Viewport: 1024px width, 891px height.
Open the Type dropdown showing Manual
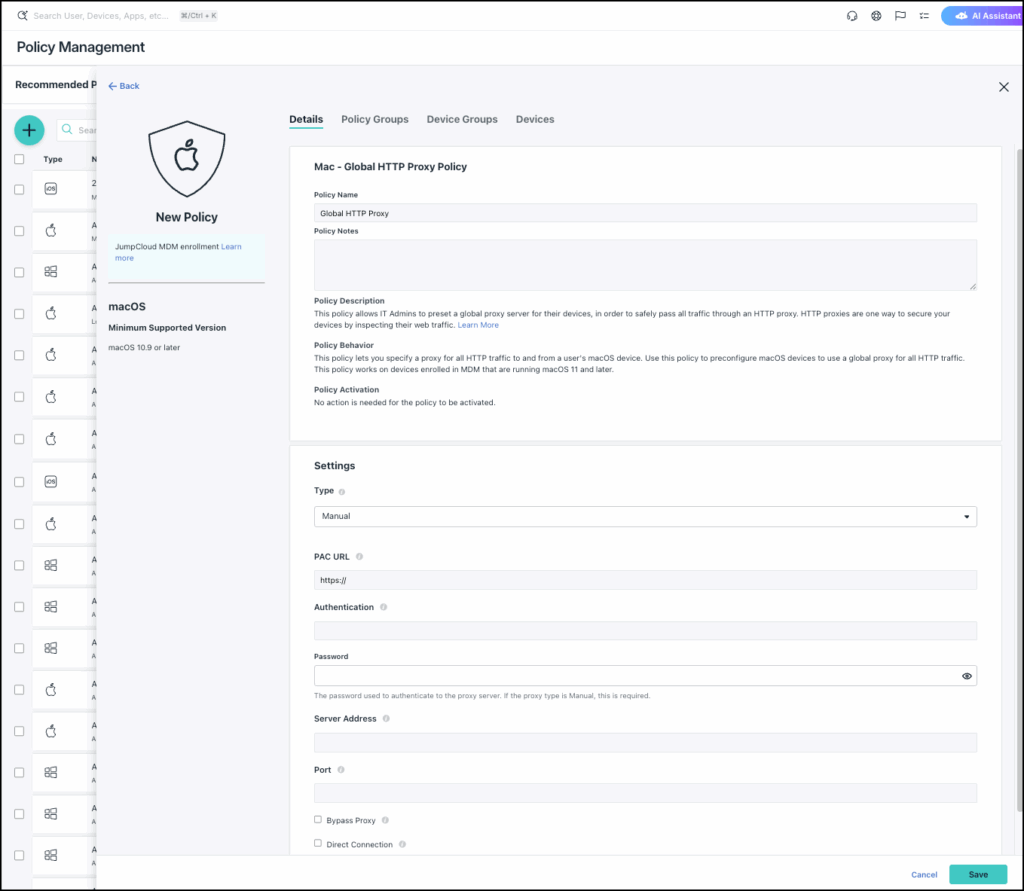[645, 516]
